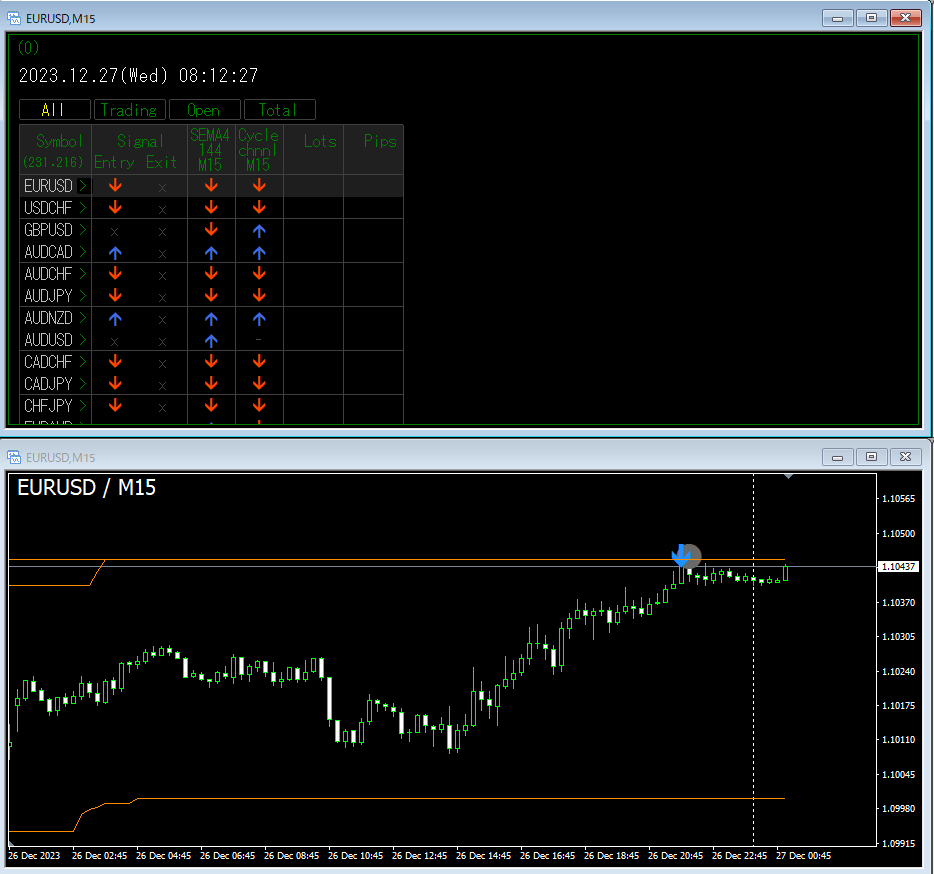The width and height of the screenshot is (934, 874).
Task: Click the Cycle chnnl M15 column header
Action: coord(259,150)
